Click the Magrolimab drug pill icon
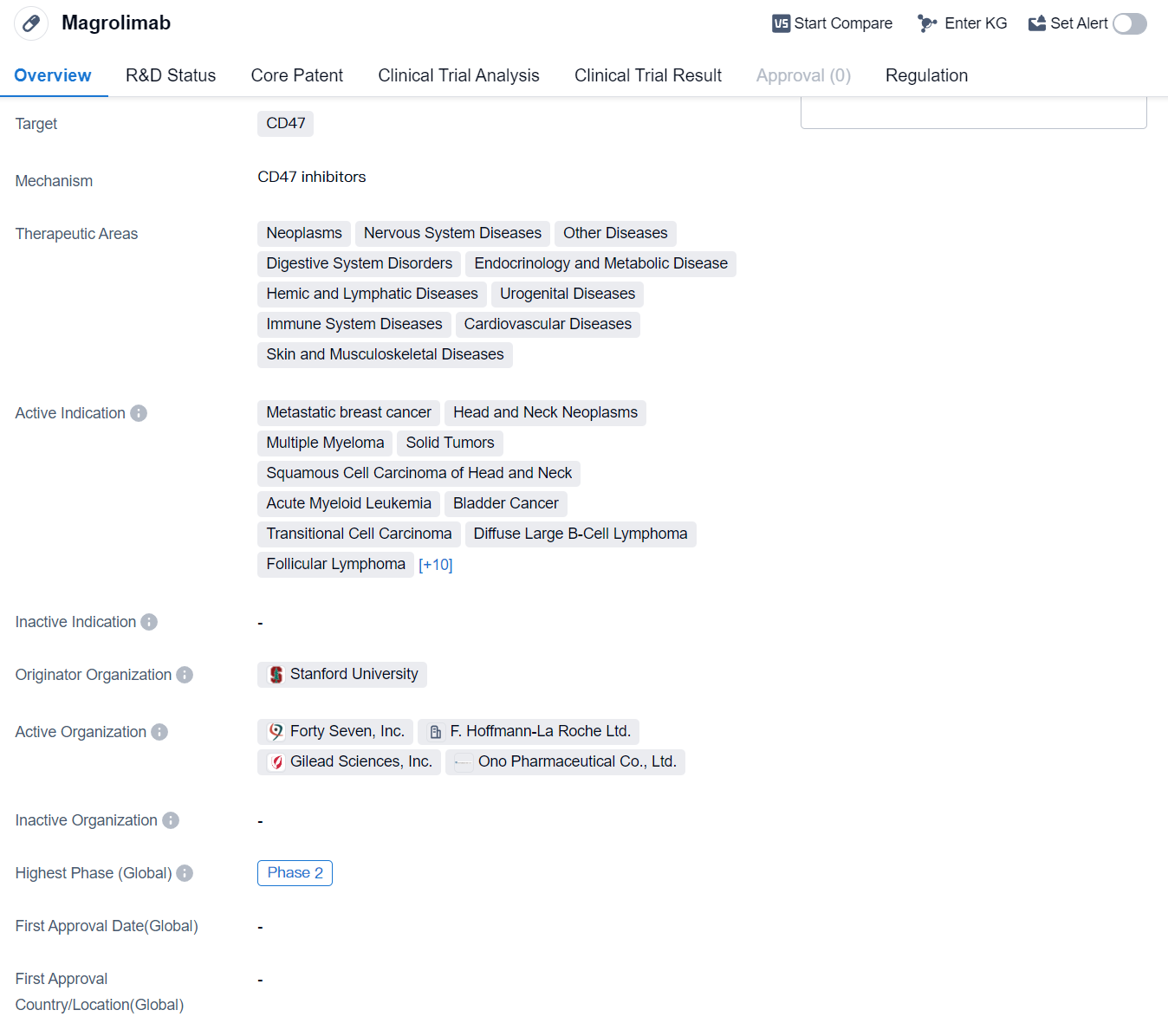This screenshot has width=1168, height=1036. click(x=31, y=23)
